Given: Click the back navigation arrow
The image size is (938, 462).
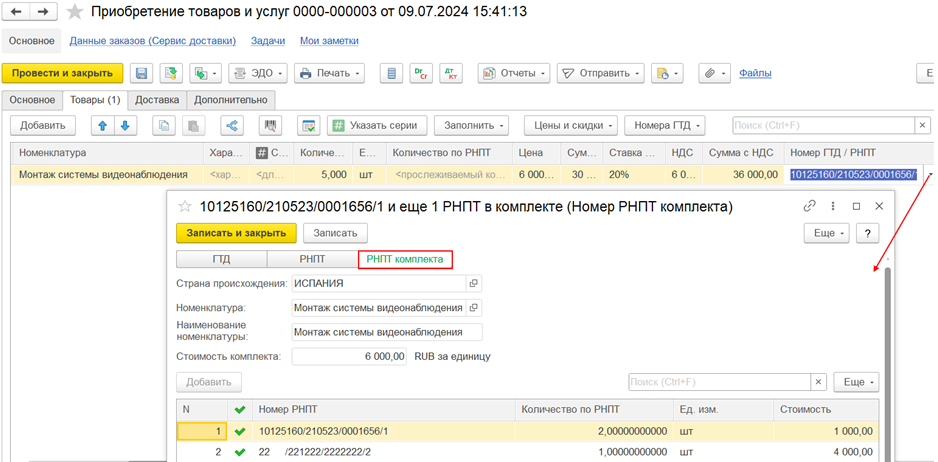Looking at the screenshot, I should [17, 11].
